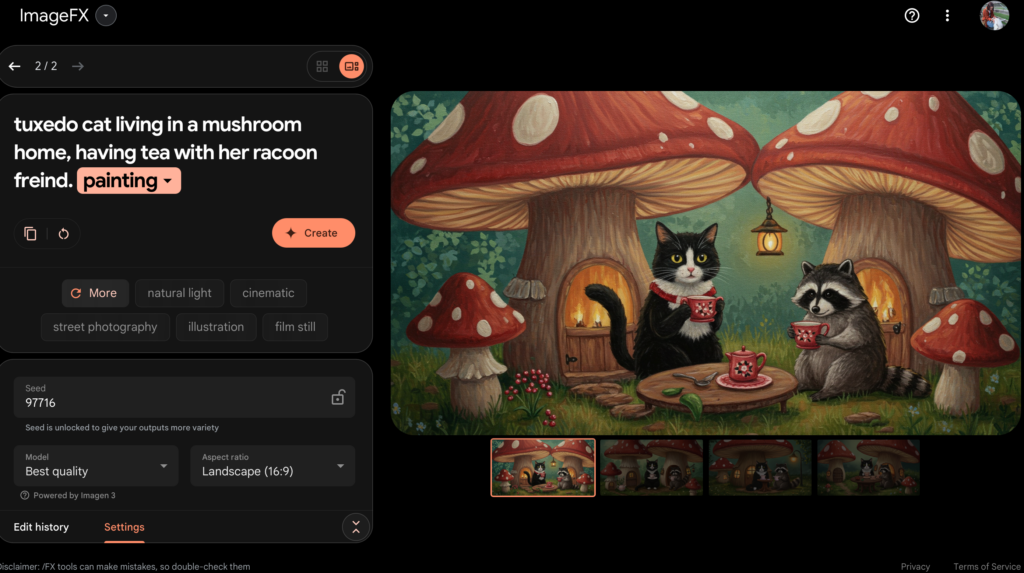
Task: Click the prompt text to edit it
Action: pos(166,152)
